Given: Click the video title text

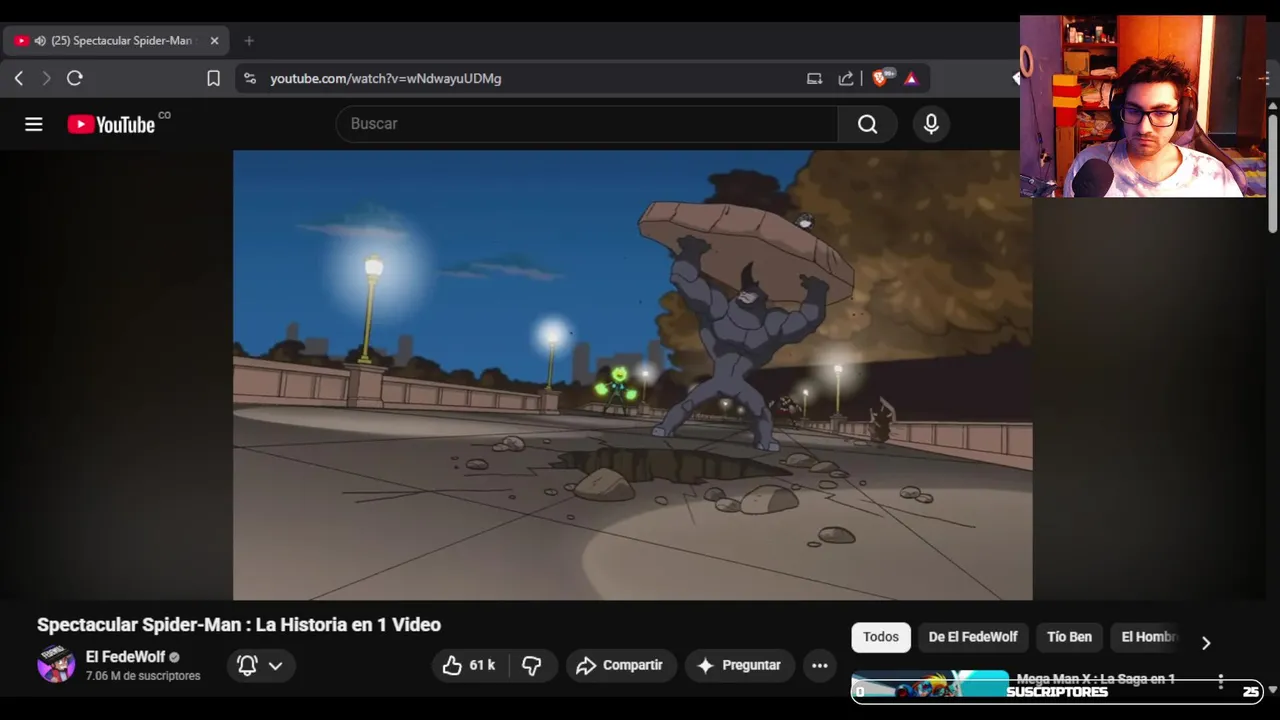Looking at the screenshot, I should click(239, 625).
